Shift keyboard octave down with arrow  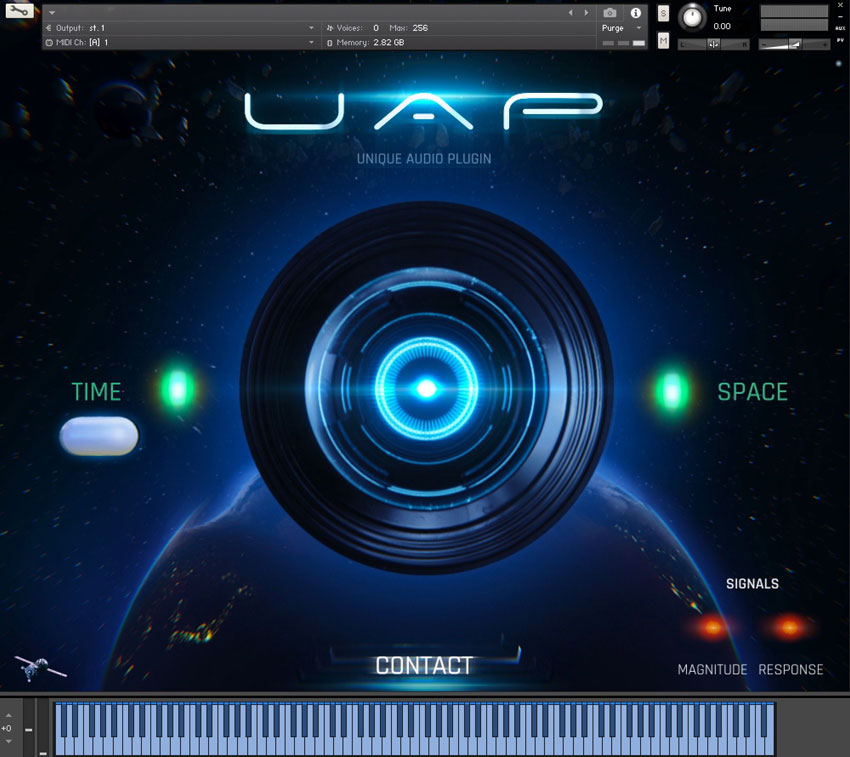(x=8, y=741)
